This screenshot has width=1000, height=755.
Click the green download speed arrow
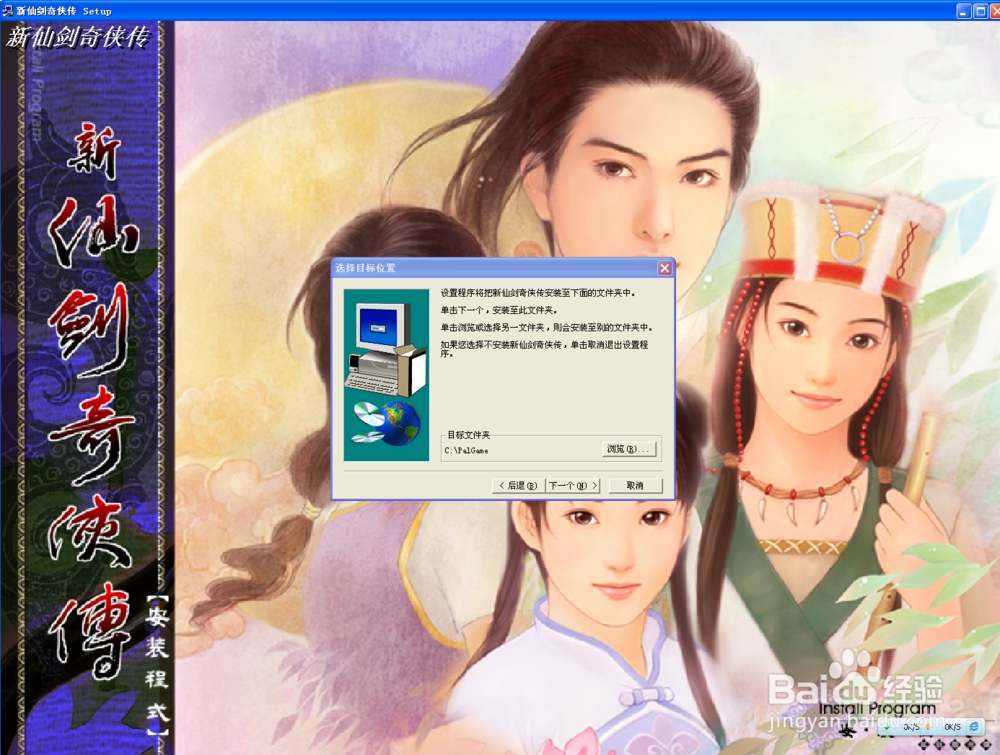coord(886,727)
